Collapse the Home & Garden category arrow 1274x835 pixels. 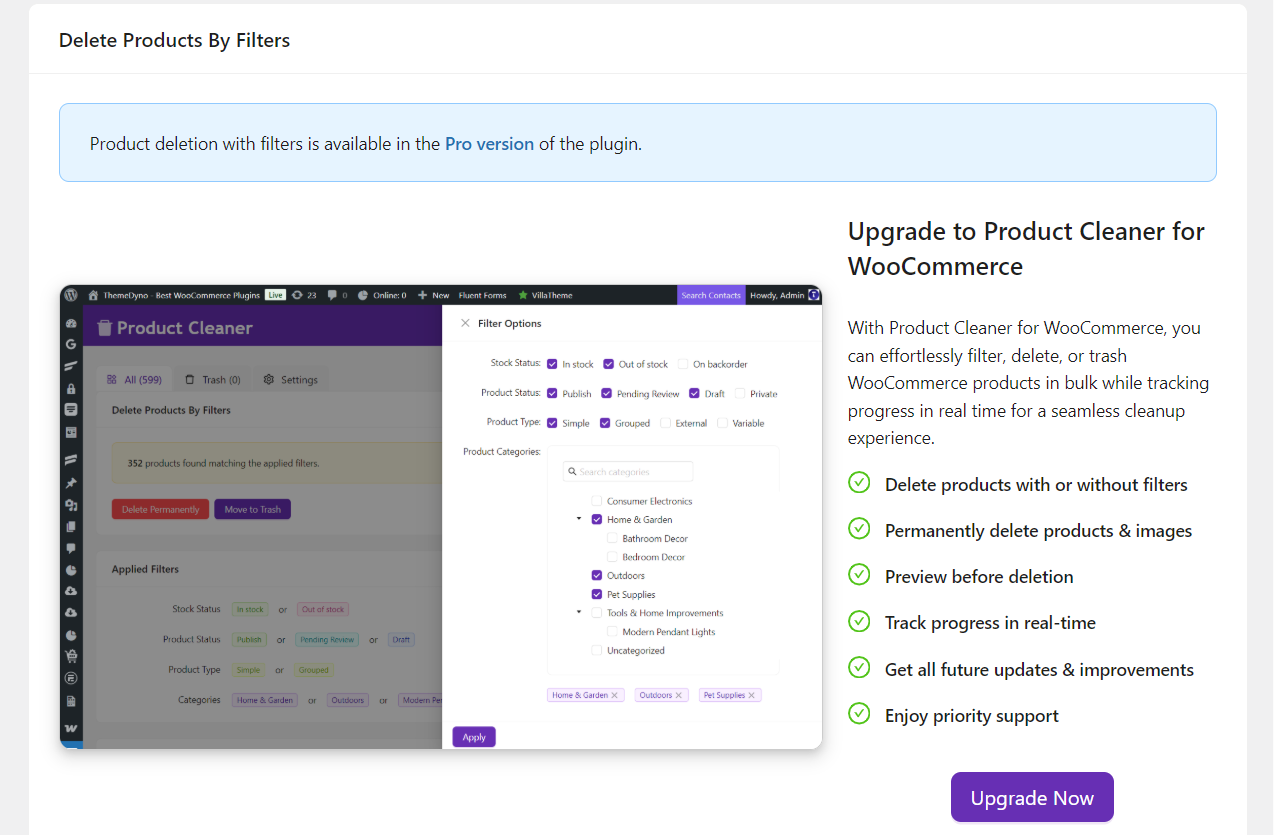point(579,519)
